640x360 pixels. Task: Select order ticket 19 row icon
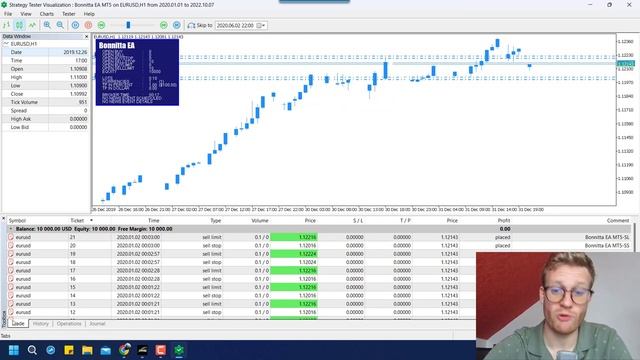point(11,254)
